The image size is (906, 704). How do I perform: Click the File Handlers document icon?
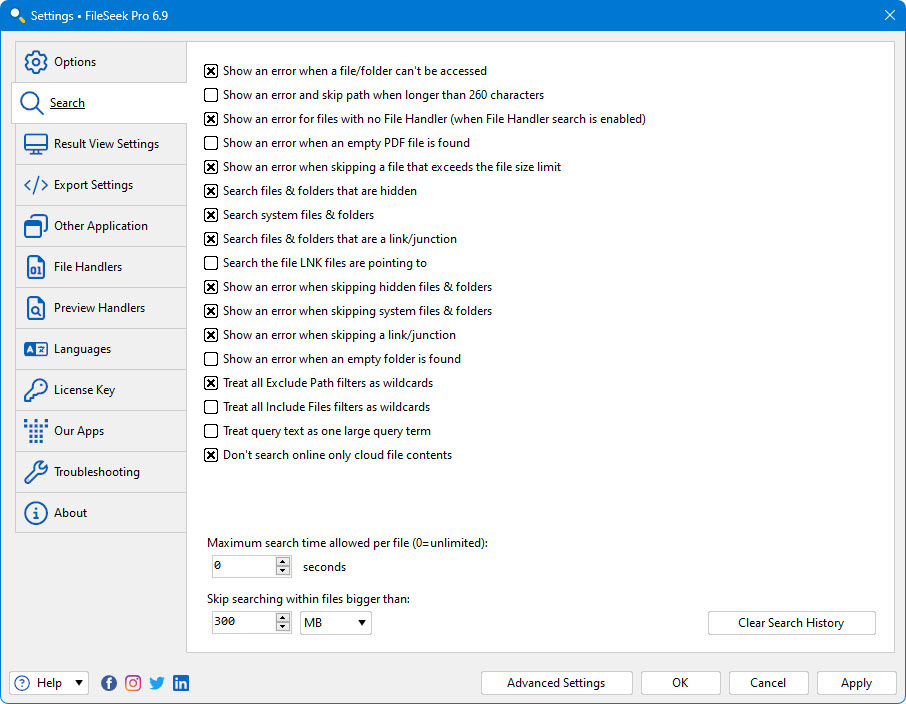click(35, 267)
